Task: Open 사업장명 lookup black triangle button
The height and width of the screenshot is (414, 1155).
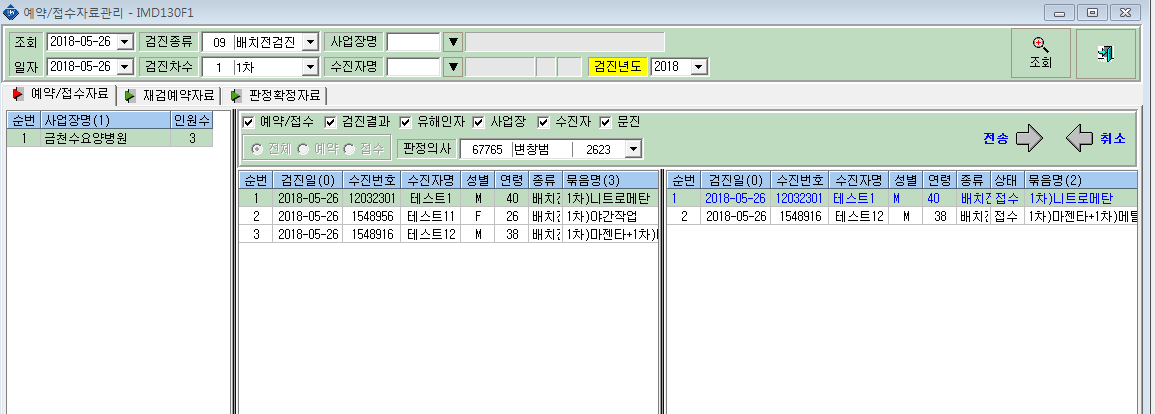Action: 454,42
